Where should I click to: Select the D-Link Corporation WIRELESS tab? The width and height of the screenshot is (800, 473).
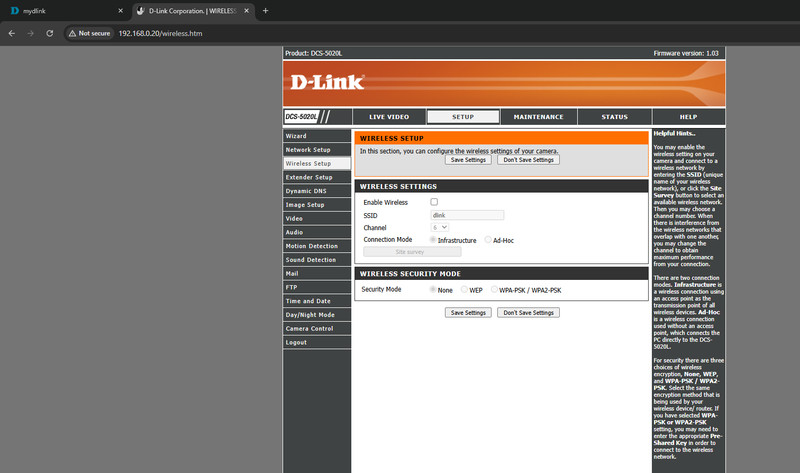pyautogui.click(x=193, y=11)
